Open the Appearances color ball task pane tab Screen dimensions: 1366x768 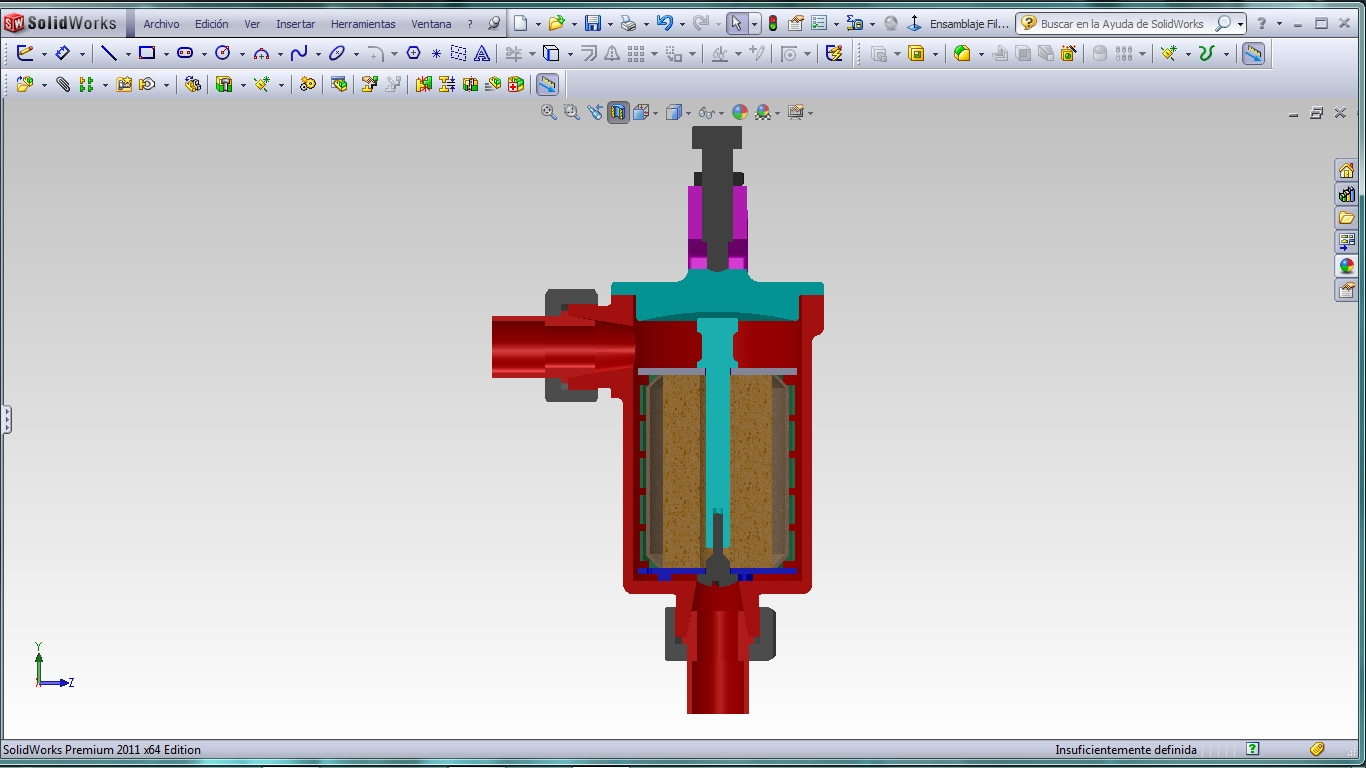[x=1346, y=266]
